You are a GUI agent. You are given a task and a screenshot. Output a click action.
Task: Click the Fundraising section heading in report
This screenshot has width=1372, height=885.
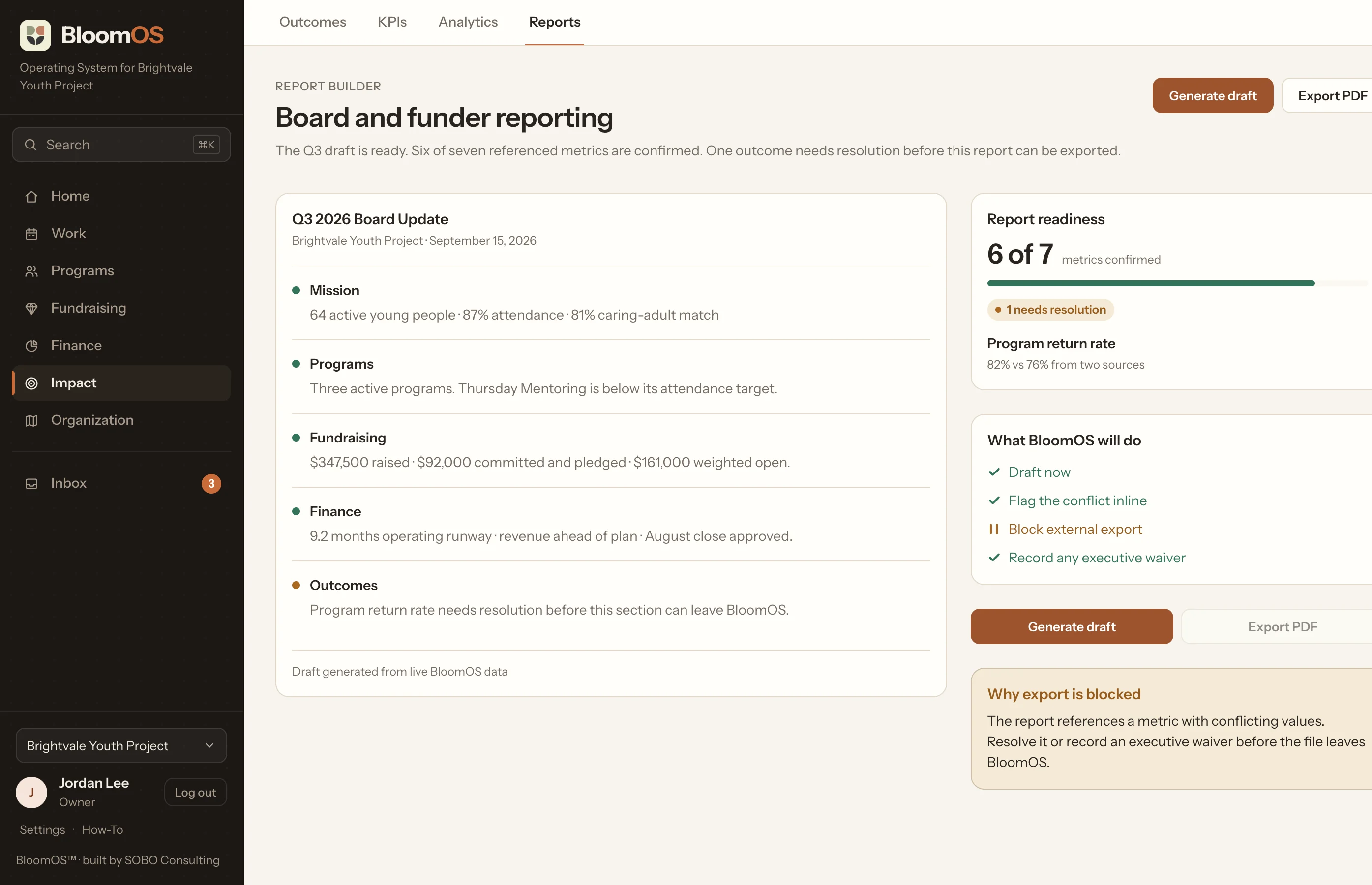347,438
